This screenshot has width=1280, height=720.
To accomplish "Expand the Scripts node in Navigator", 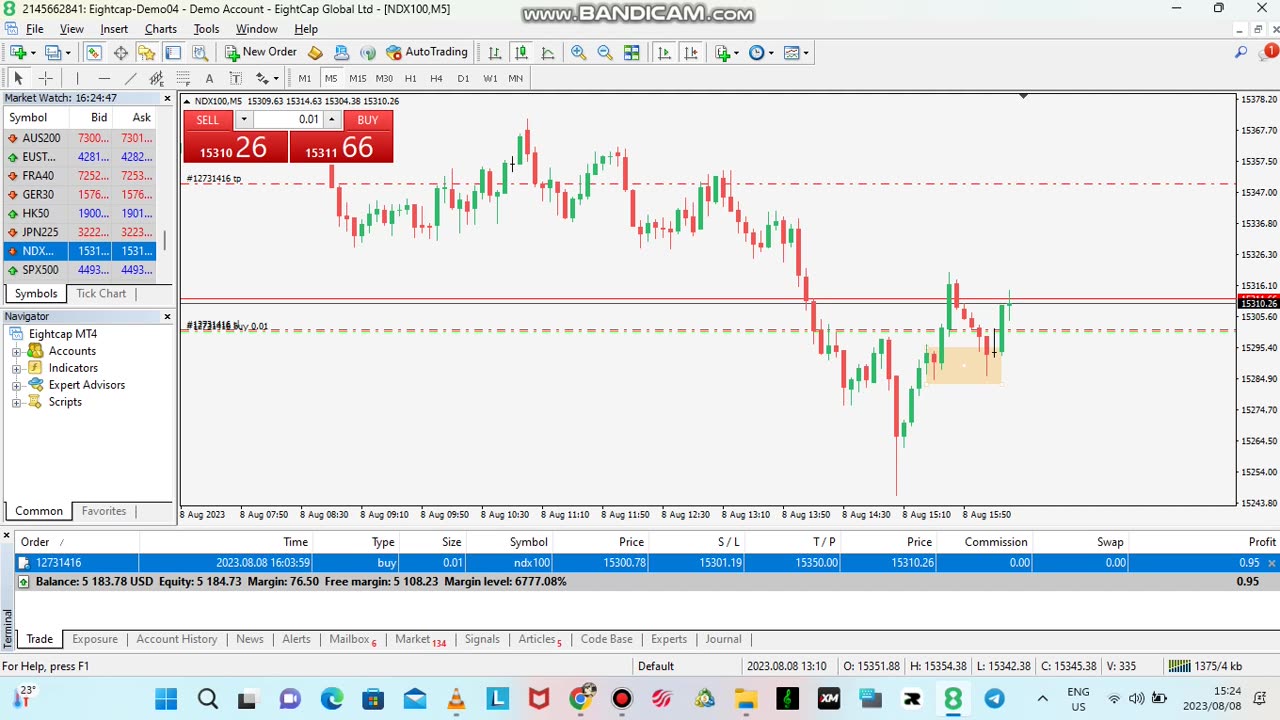I will (x=16, y=402).
